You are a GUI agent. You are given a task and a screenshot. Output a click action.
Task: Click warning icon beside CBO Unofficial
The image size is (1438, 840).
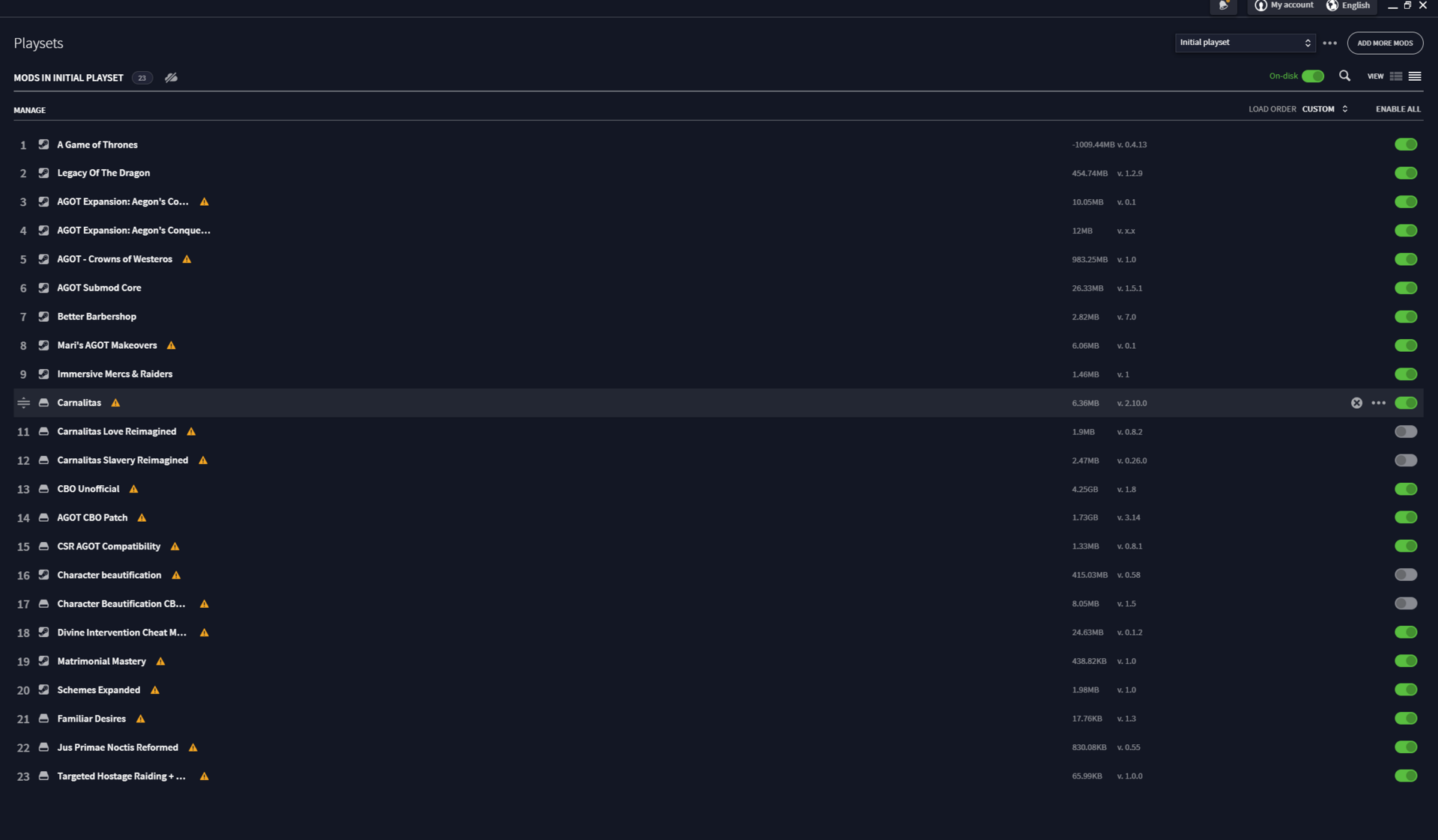pos(133,489)
